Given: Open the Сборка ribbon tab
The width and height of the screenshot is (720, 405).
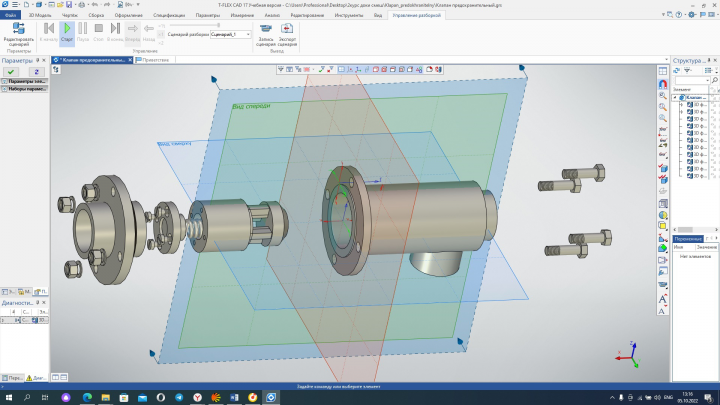Looking at the screenshot, I should [x=96, y=15].
